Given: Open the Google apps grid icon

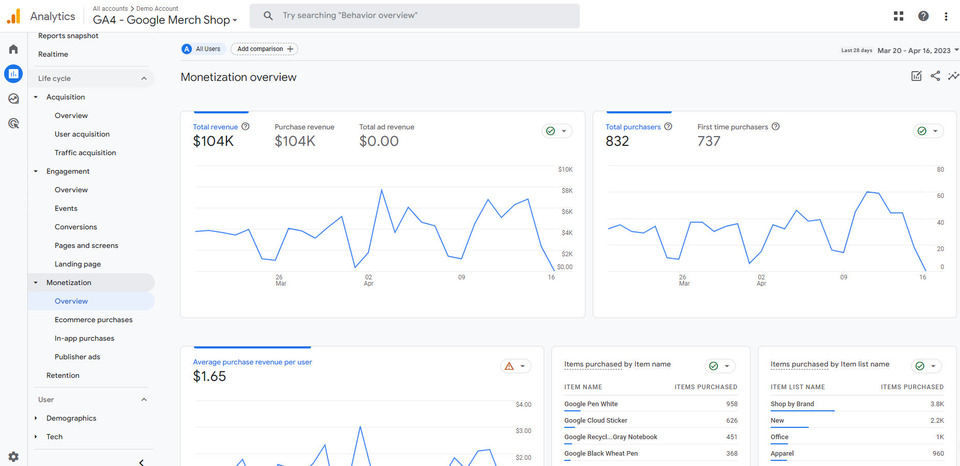Looking at the screenshot, I should tap(898, 16).
